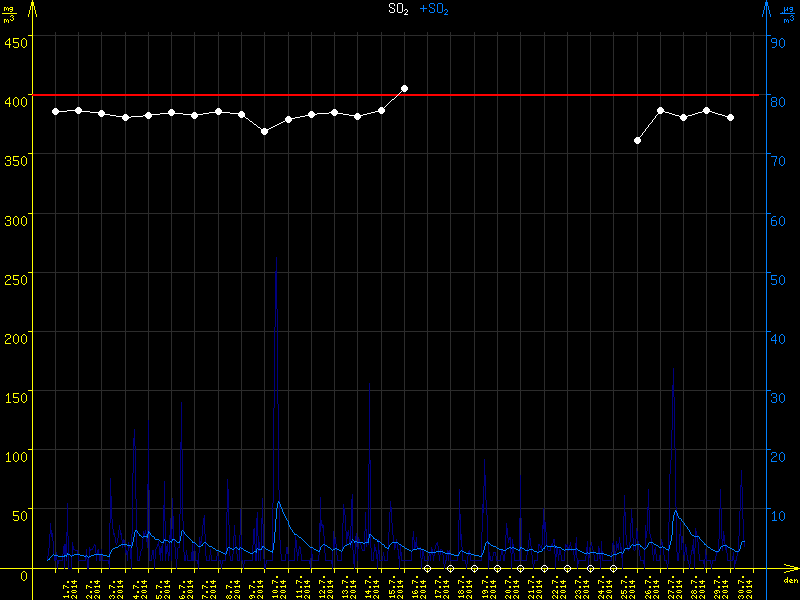This screenshot has height=600, width=800.
Task: Click the 450 label on the left axis
Action: click(16, 41)
